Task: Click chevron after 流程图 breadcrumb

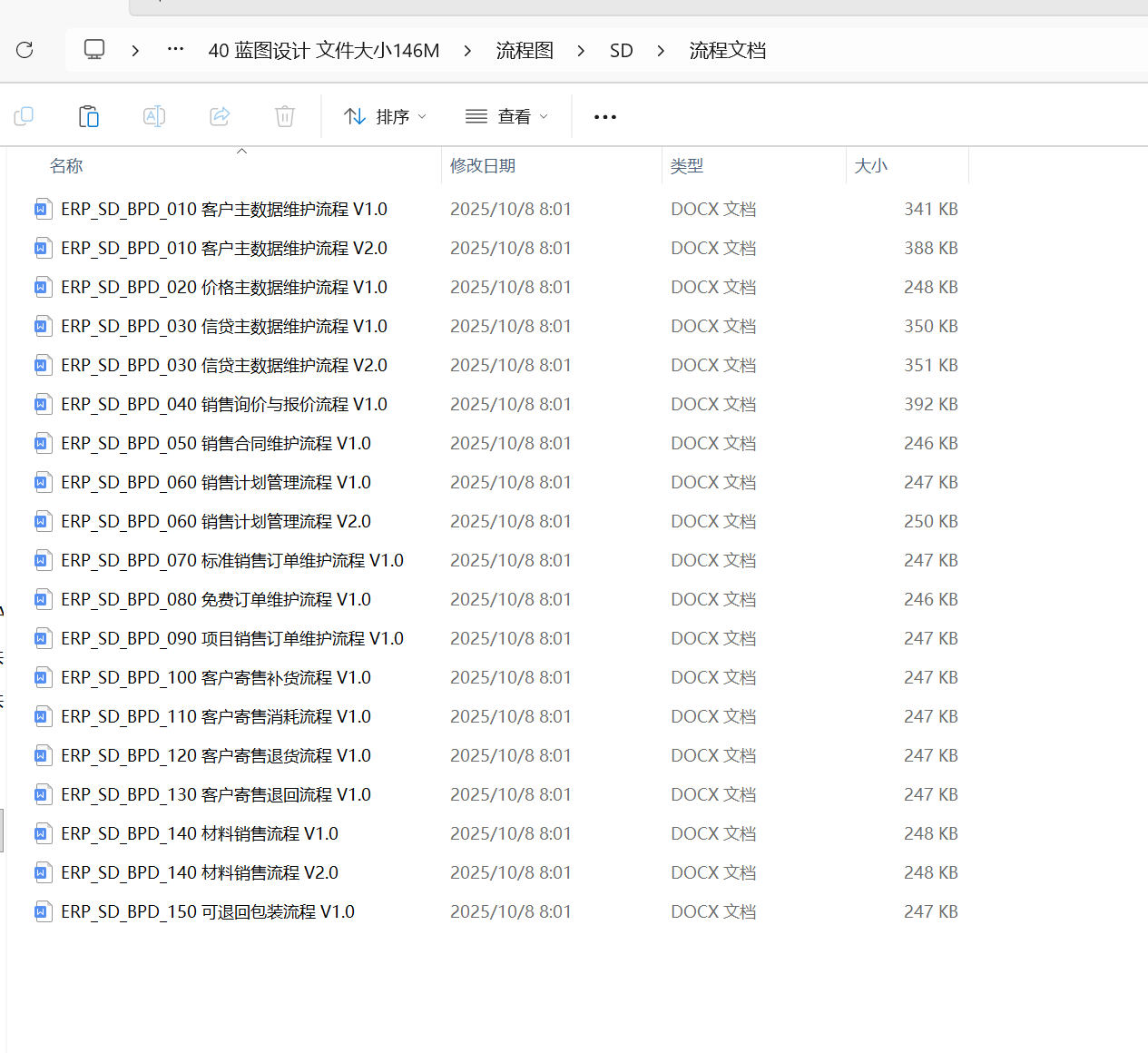Action: (581, 51)
